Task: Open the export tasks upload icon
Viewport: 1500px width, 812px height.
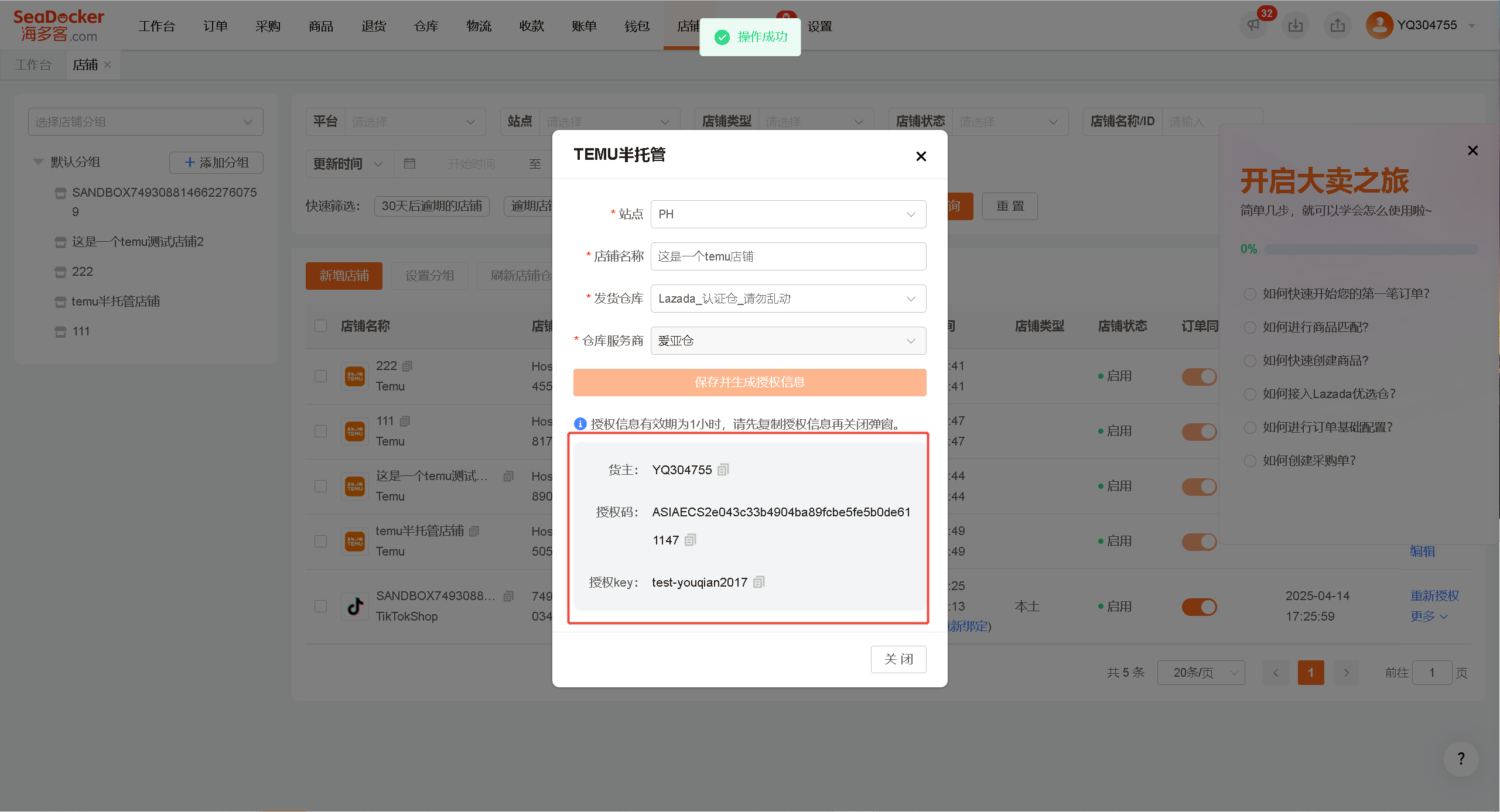Action: (1338, 25)
